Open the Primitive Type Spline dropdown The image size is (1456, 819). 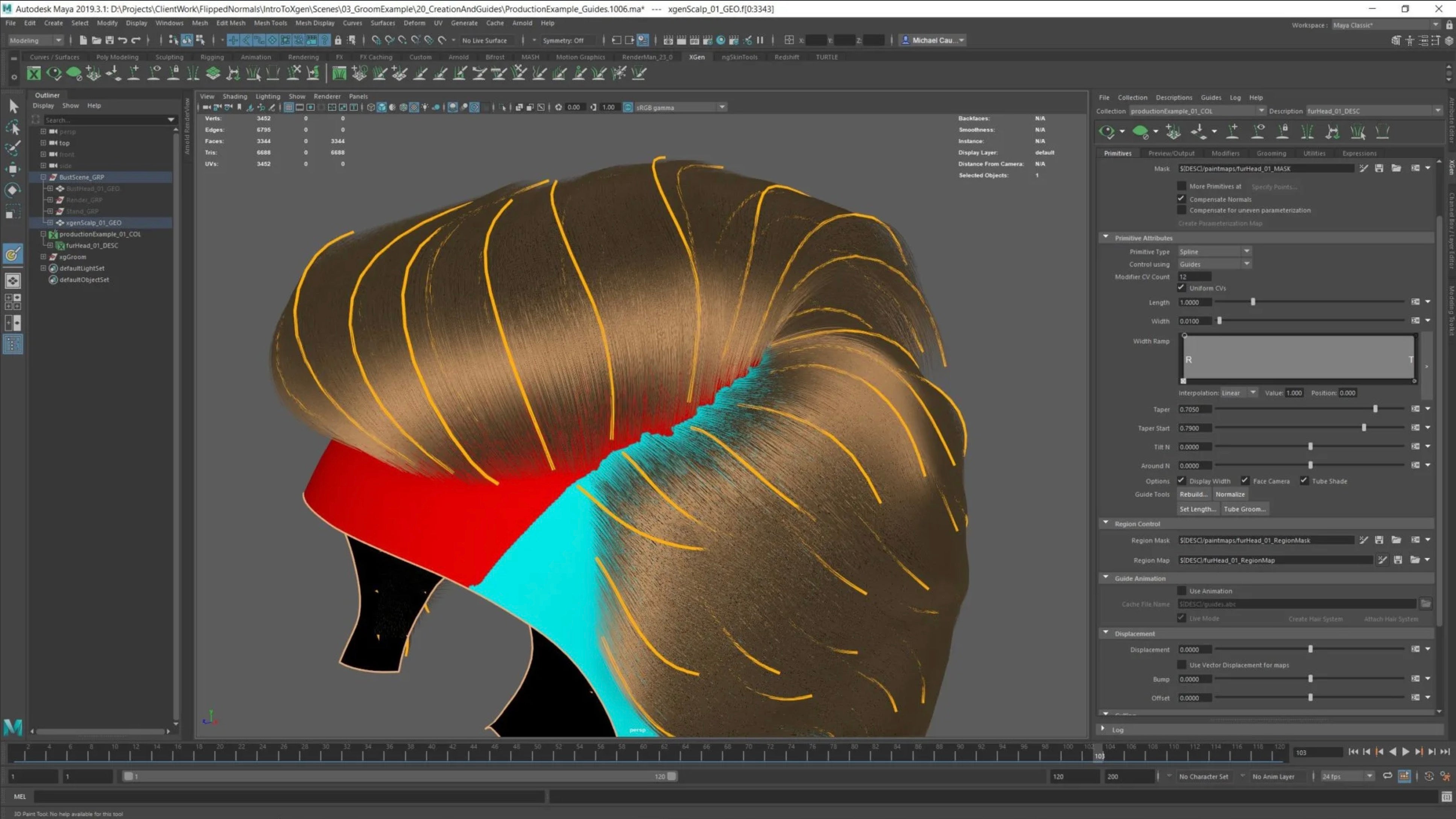[1215, 252]
